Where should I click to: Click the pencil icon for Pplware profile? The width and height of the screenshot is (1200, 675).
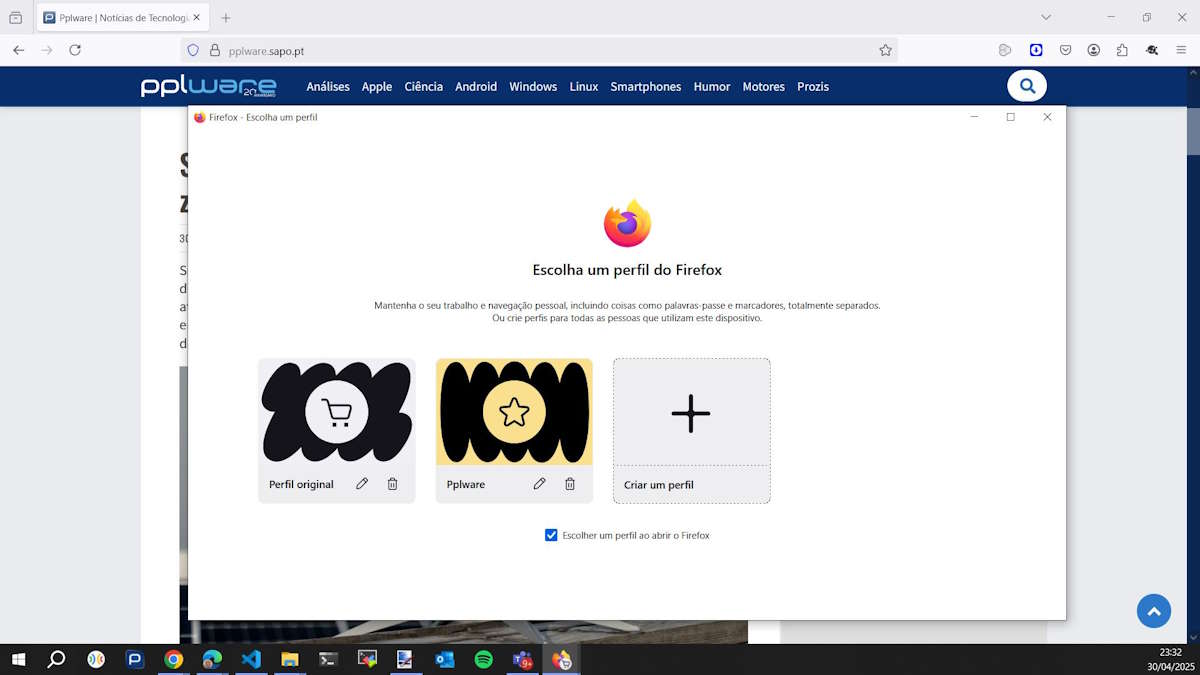click(539, 484)
